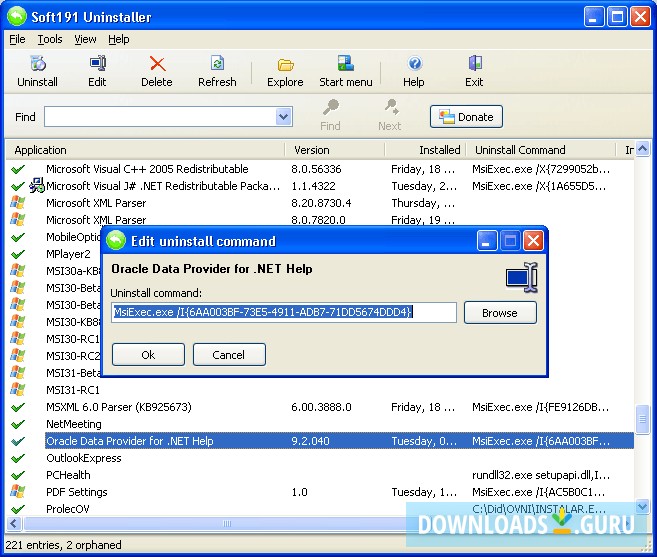Select the Microsoft Visual J# .NET Redistributable row

pos(320,186)
